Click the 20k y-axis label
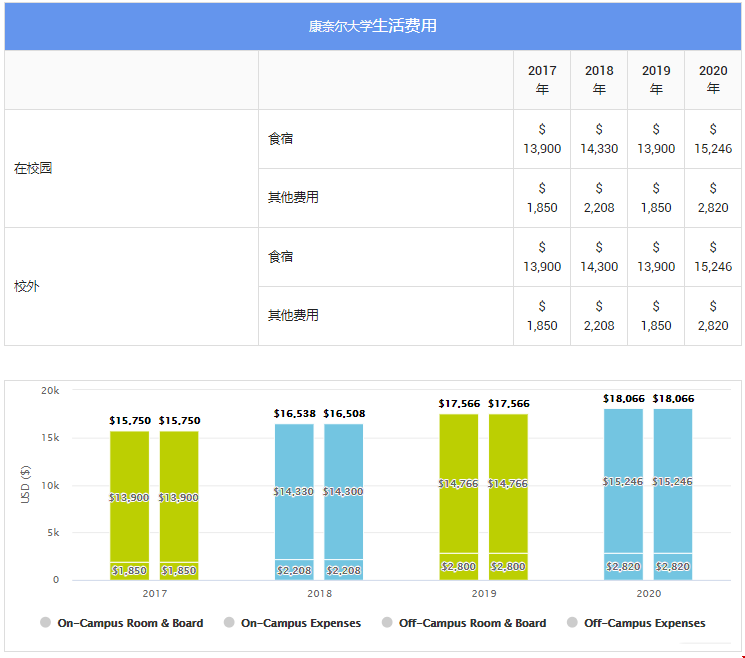This screenshot has height=658, width=745. (50, 391)
